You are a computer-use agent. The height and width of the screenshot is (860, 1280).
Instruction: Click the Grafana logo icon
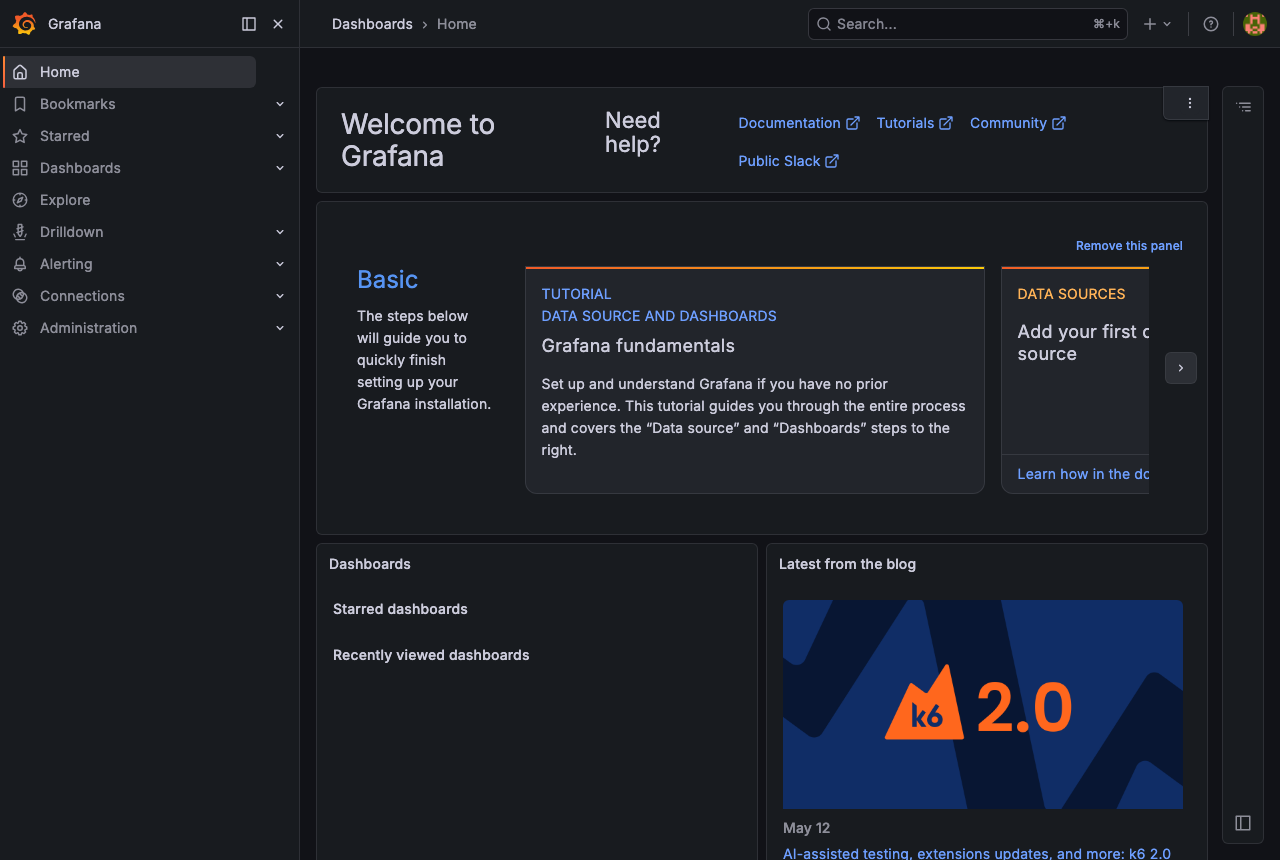click(24, 24)
